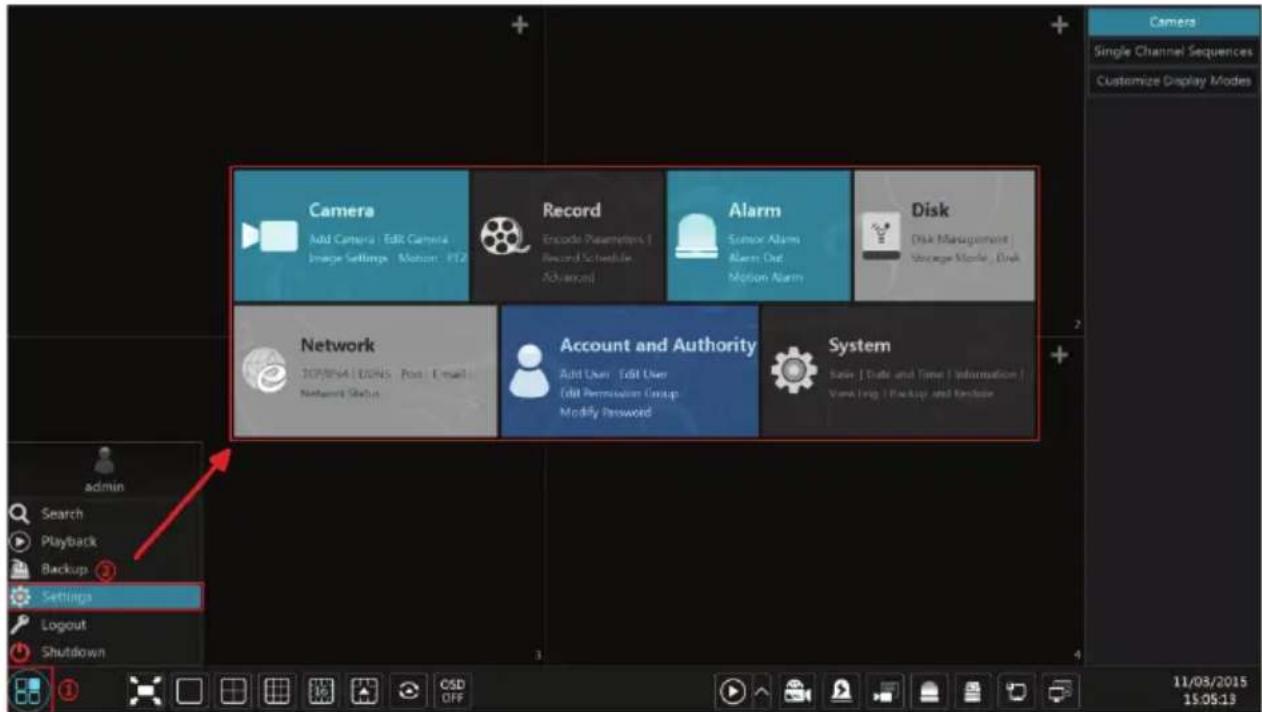This screenshot has width=1262, height=712.
Task: Select nine-screen grid layout icon
Action: point(278,690)
